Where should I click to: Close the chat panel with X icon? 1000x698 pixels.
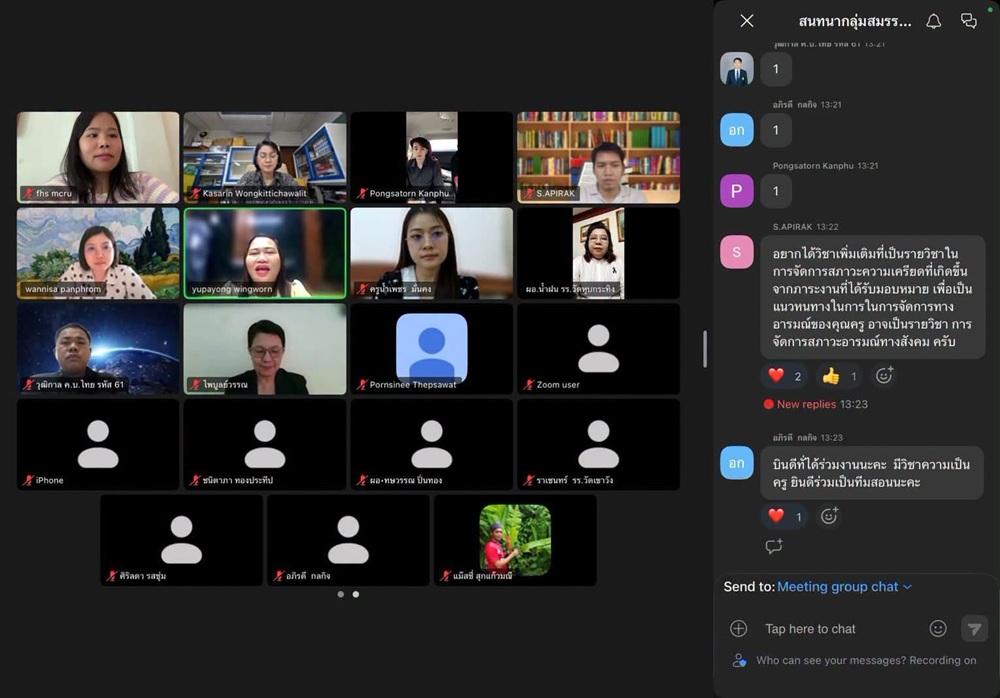tap(747, 21)
